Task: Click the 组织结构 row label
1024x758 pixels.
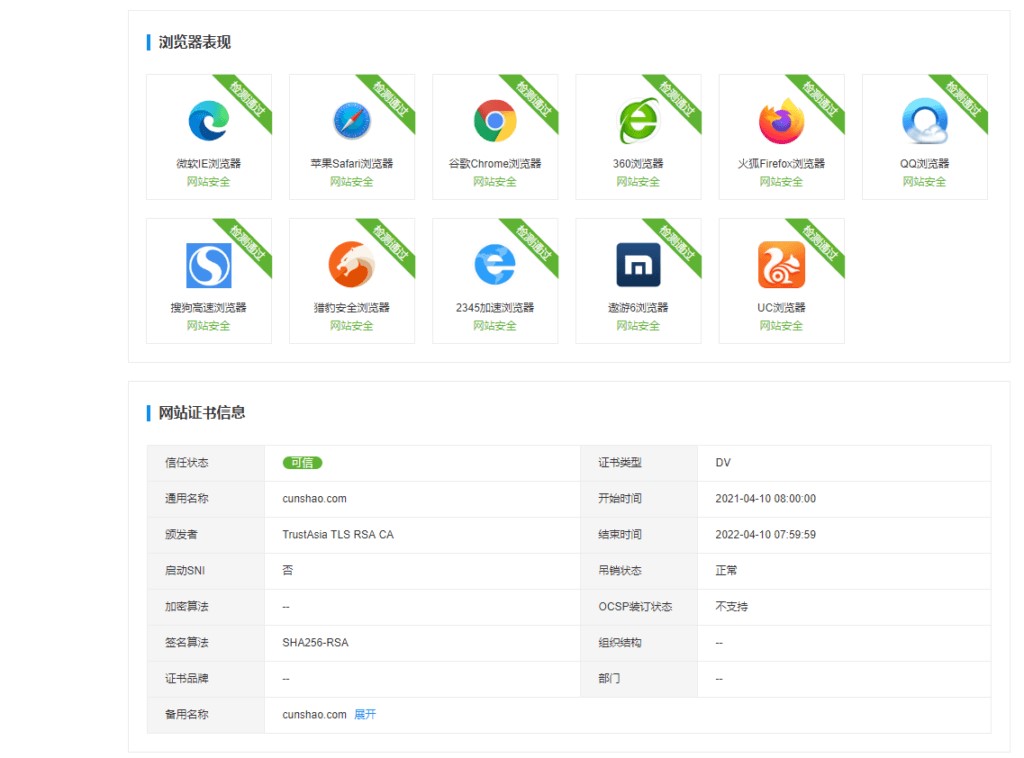Action: tap(620, 642)
